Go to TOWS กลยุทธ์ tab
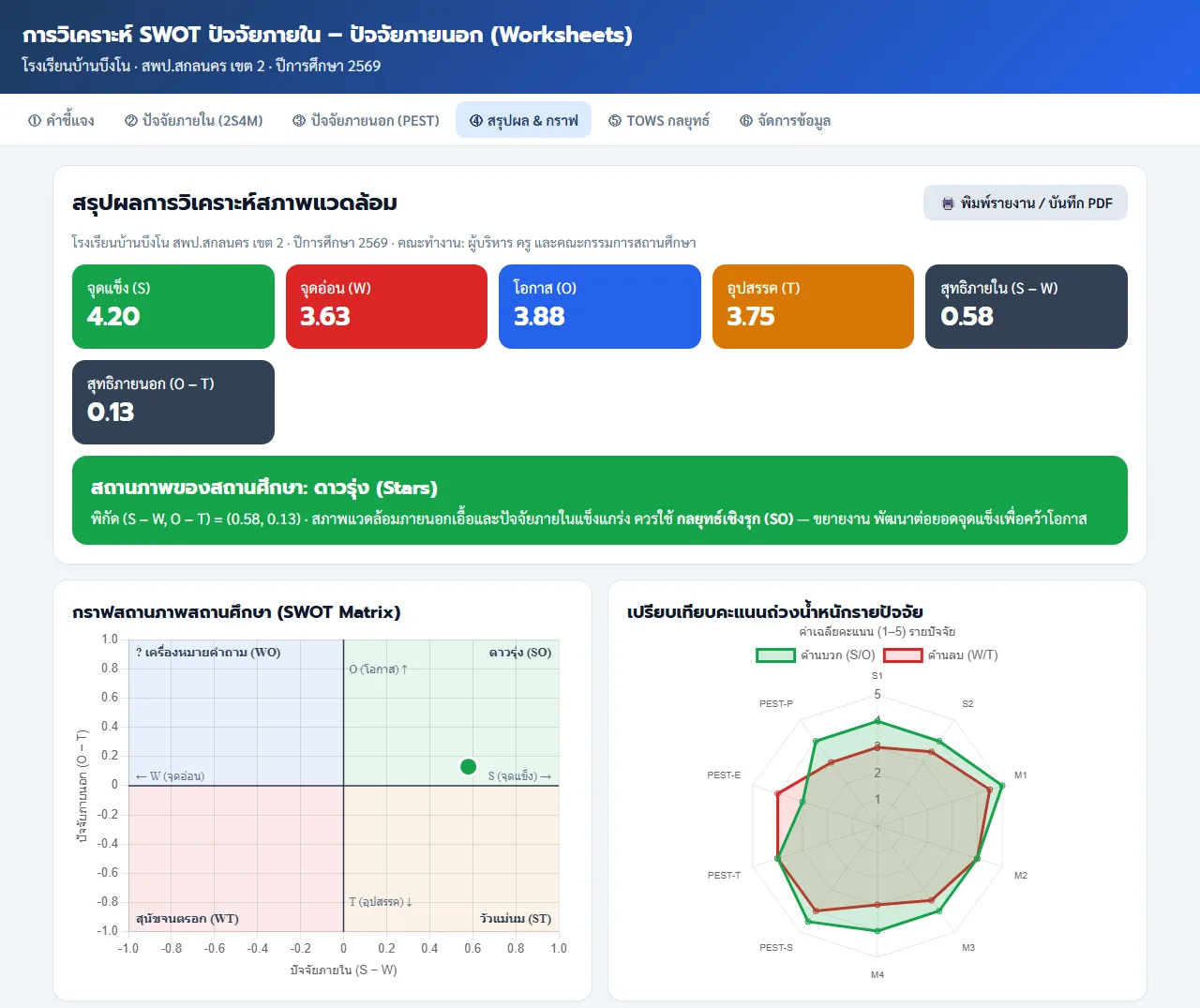This screenshot has width=1200, height=1008. 659,120
